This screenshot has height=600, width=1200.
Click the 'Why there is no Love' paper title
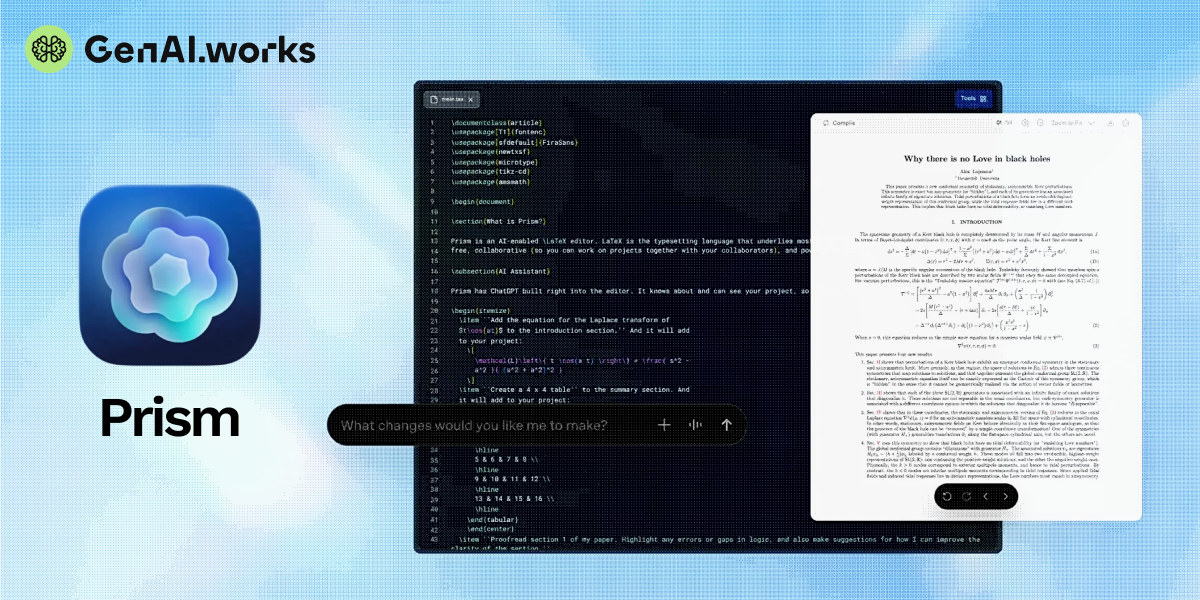coord(975,158)
